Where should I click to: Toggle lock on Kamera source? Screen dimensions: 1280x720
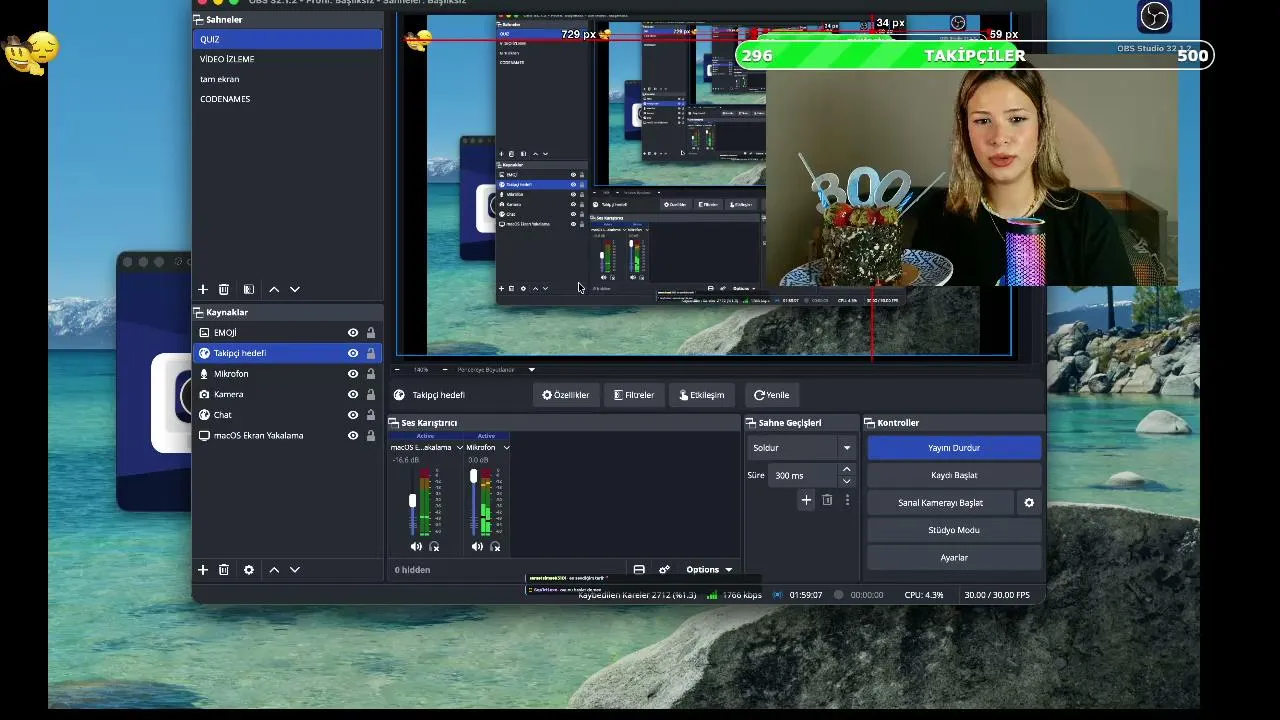point(370,394)
